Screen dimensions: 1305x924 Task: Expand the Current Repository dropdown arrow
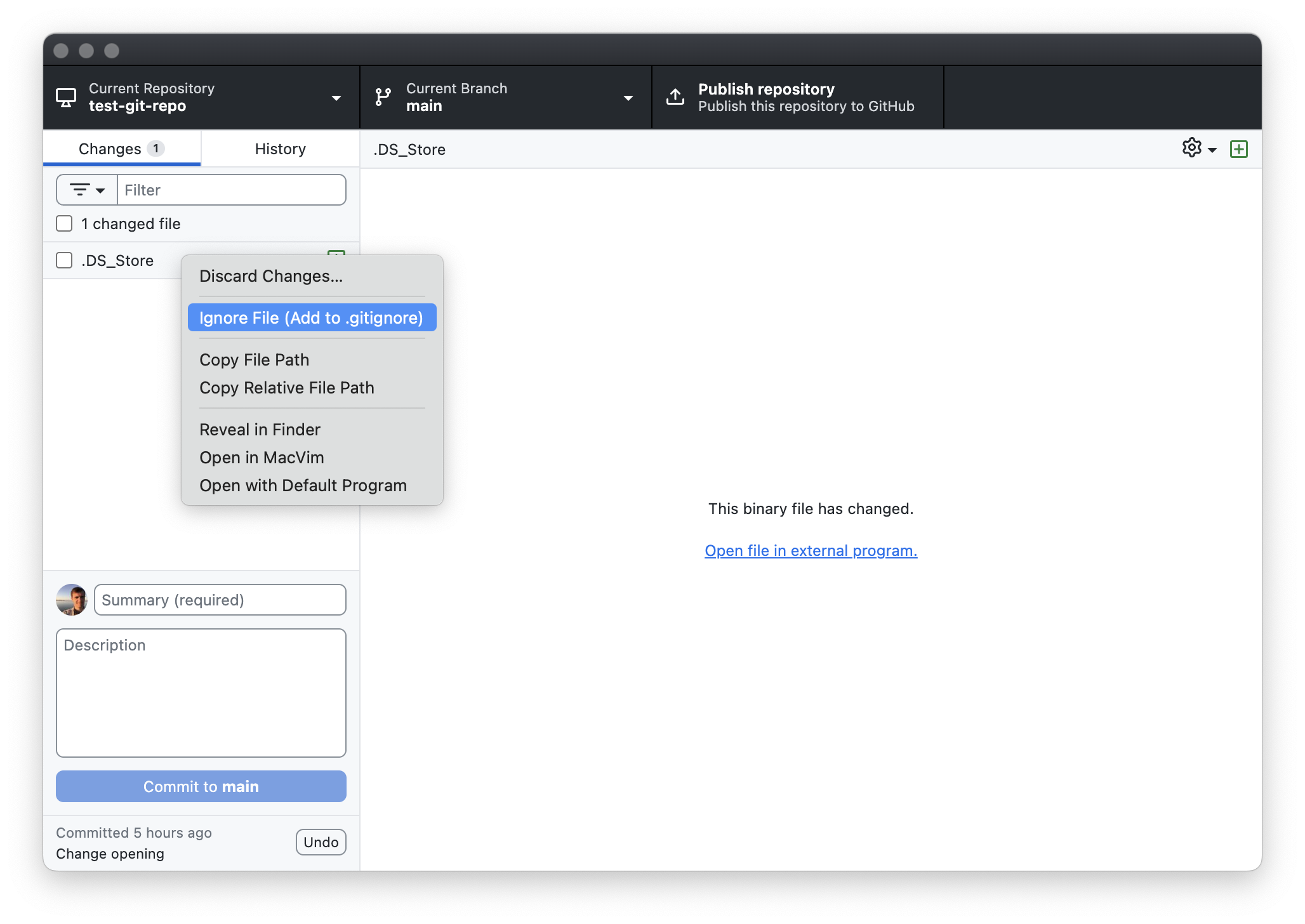coord(336,98)
